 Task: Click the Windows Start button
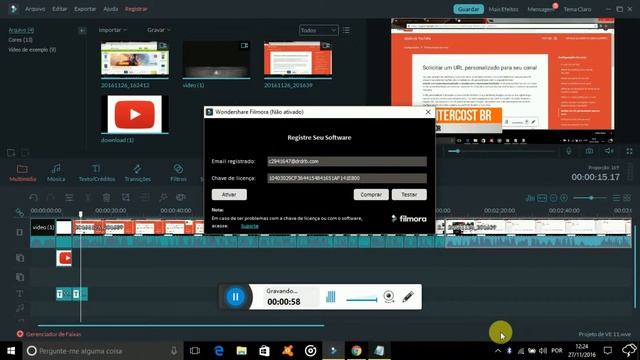click(11, 351)
